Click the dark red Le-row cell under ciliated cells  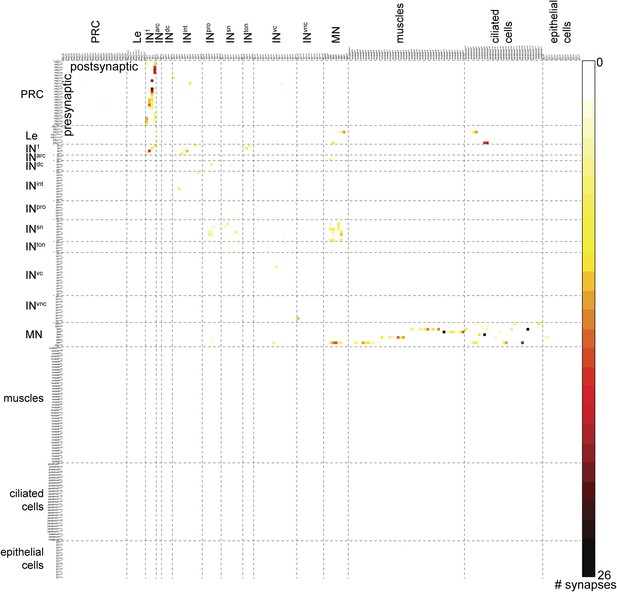pos(486,143)
